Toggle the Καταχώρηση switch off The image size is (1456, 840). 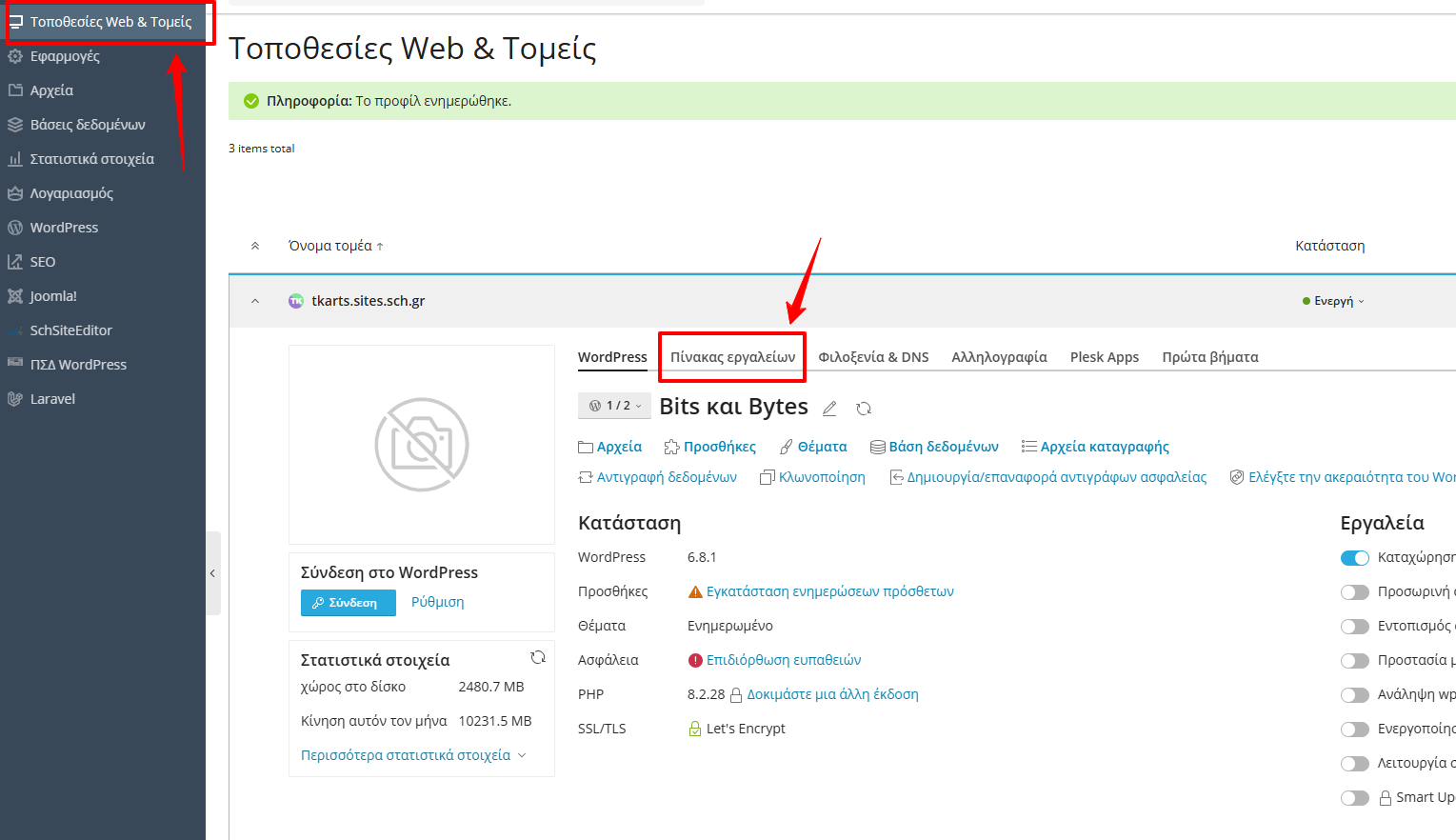pyautogui.click(x=1355, y=558)
